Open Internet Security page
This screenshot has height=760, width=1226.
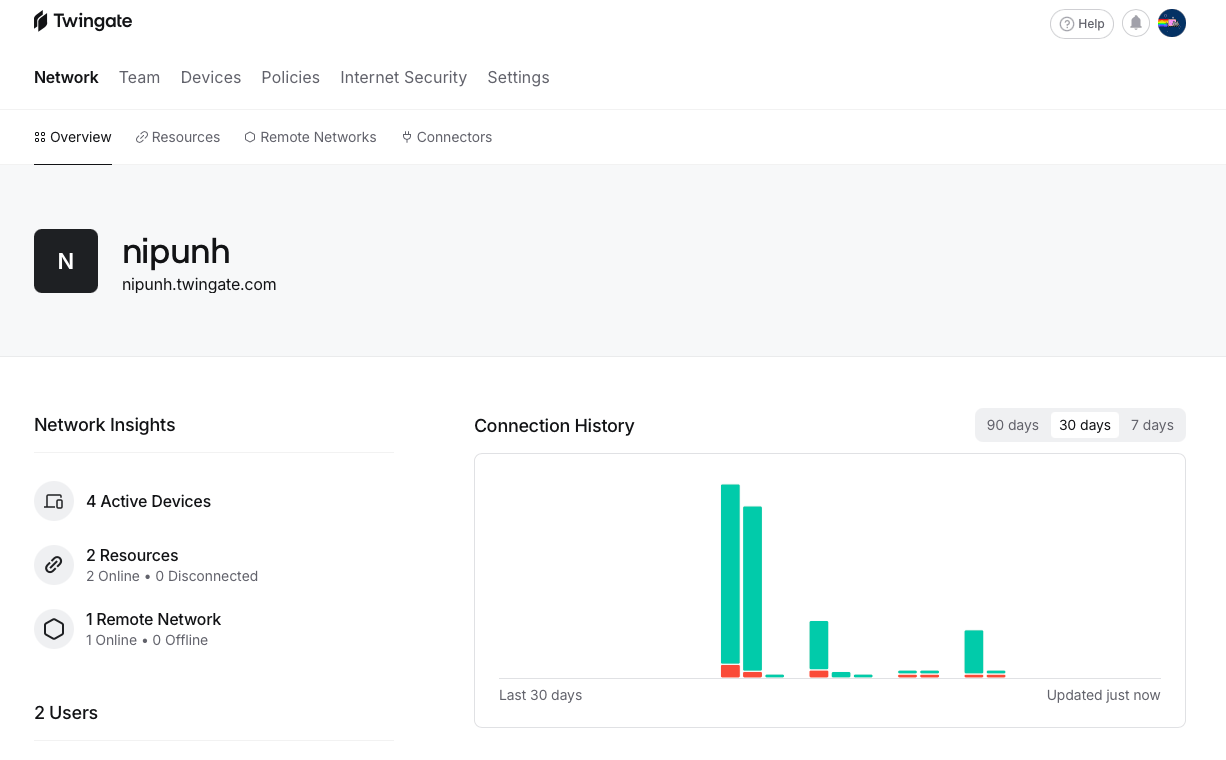(x=403, y=77)
